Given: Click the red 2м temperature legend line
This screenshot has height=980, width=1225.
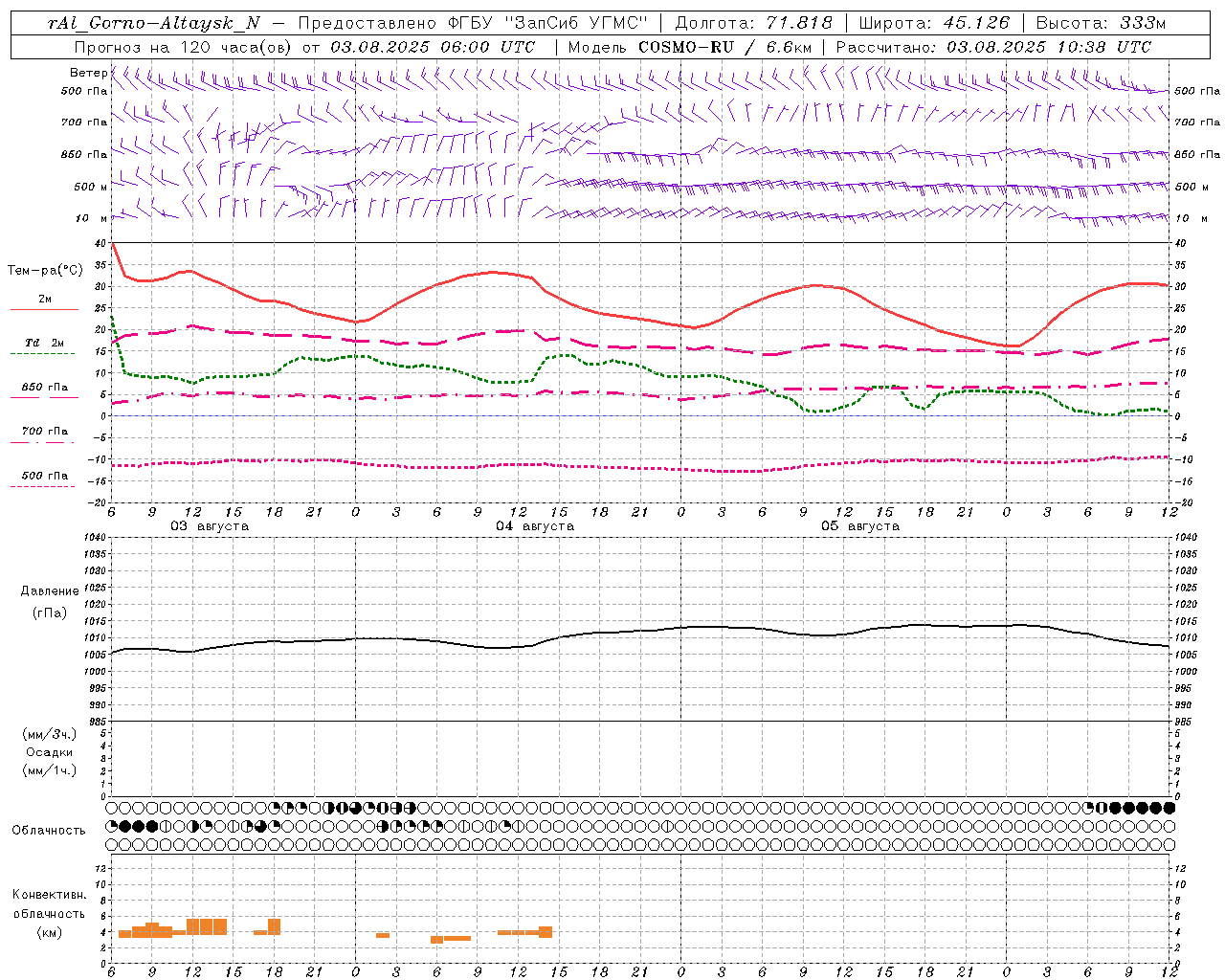Looking at the screenshot, I should (x=44, y=310).
